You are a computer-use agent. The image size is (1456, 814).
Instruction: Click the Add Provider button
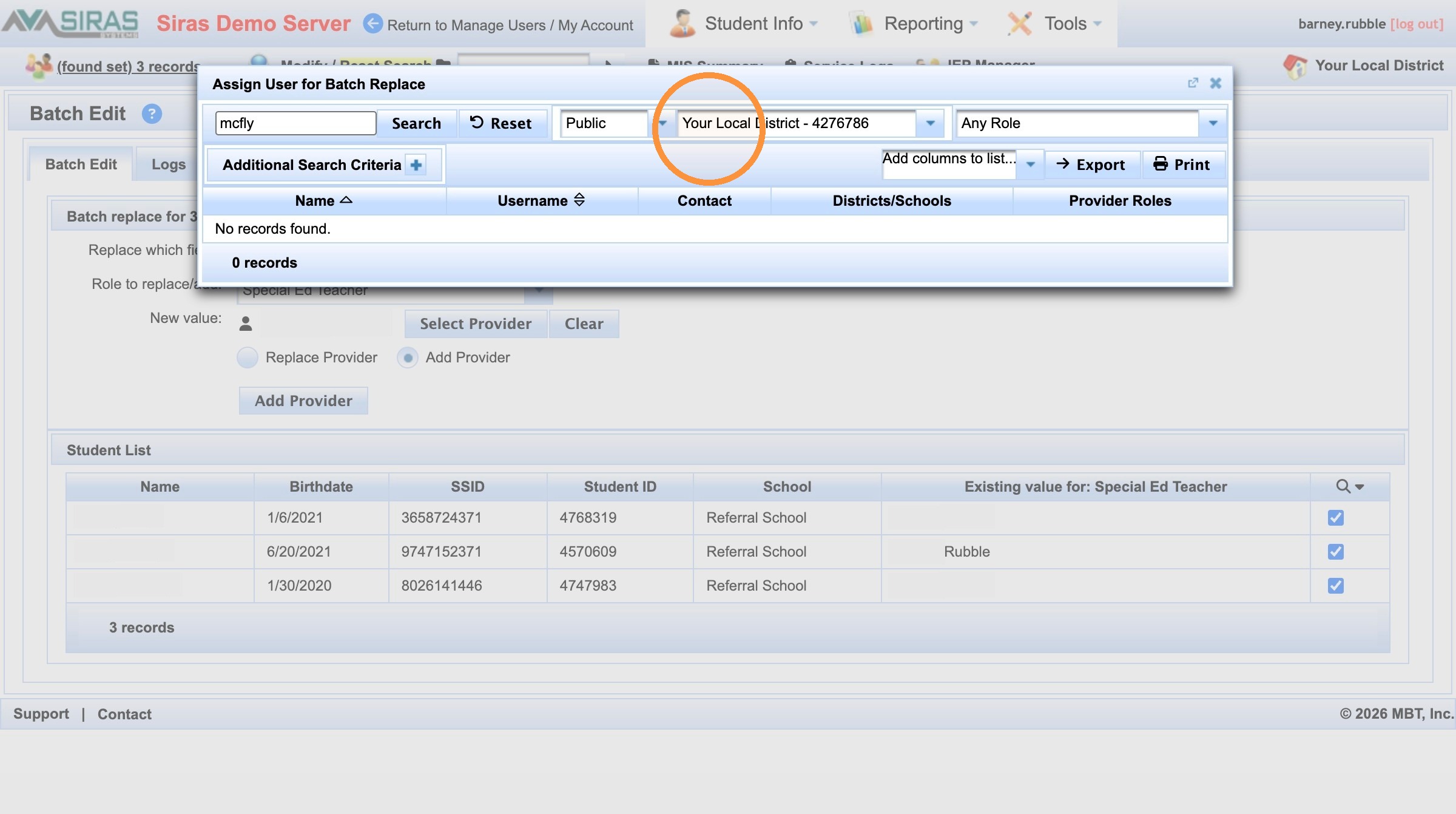click(303, 401)
